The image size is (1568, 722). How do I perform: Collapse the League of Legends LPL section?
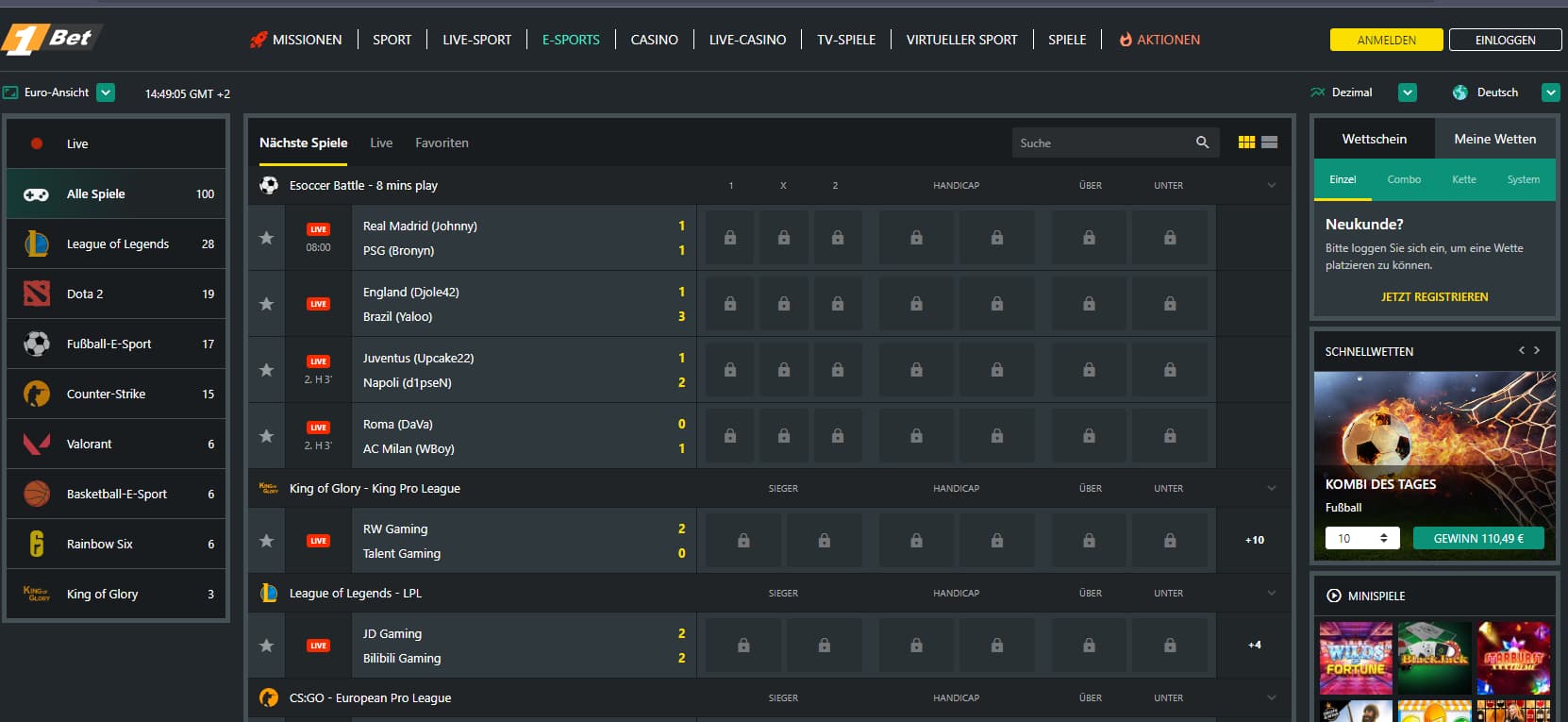[x=1271, y=593]
